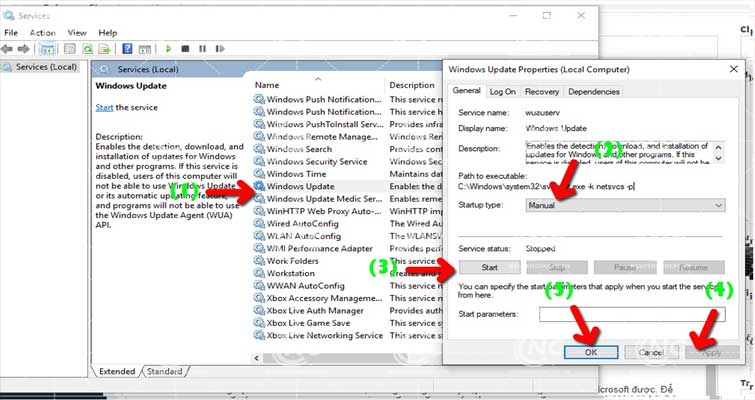
Task: Select the Xbox Live Networking Service row
Action: (348, 335)
